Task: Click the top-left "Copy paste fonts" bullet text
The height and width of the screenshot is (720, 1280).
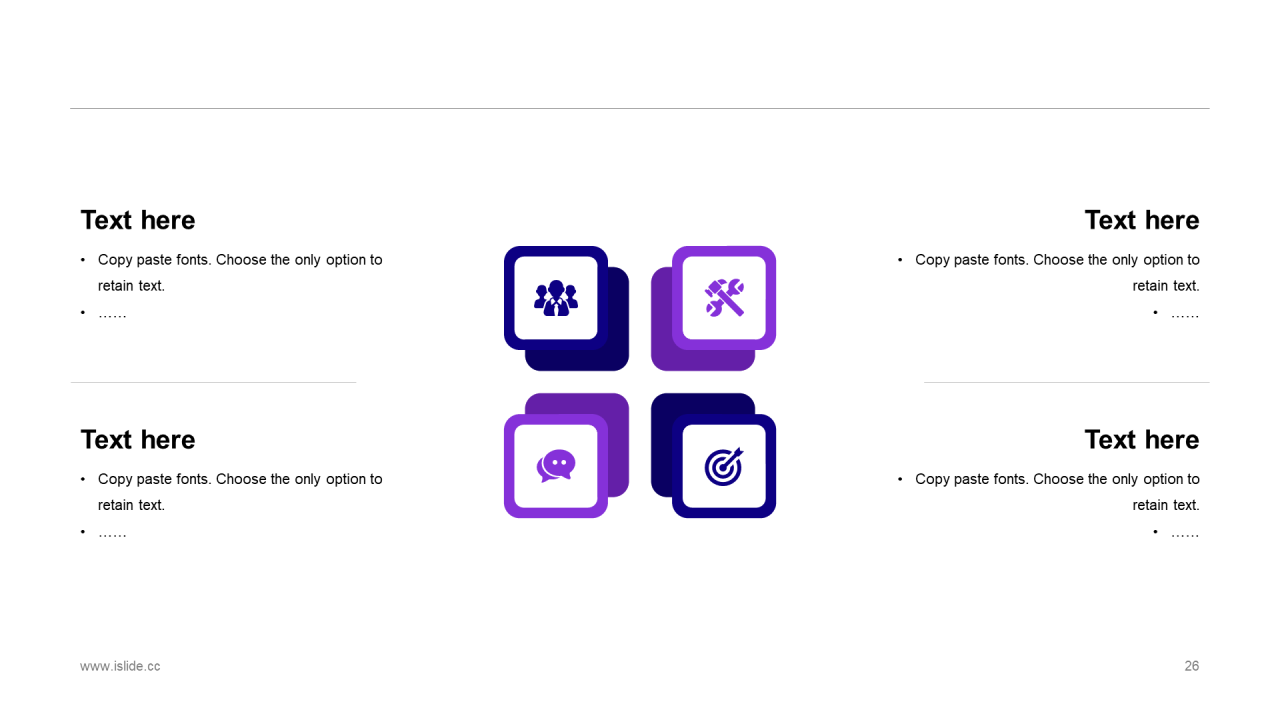Action: pyautogui.click(x=240, y=272)
